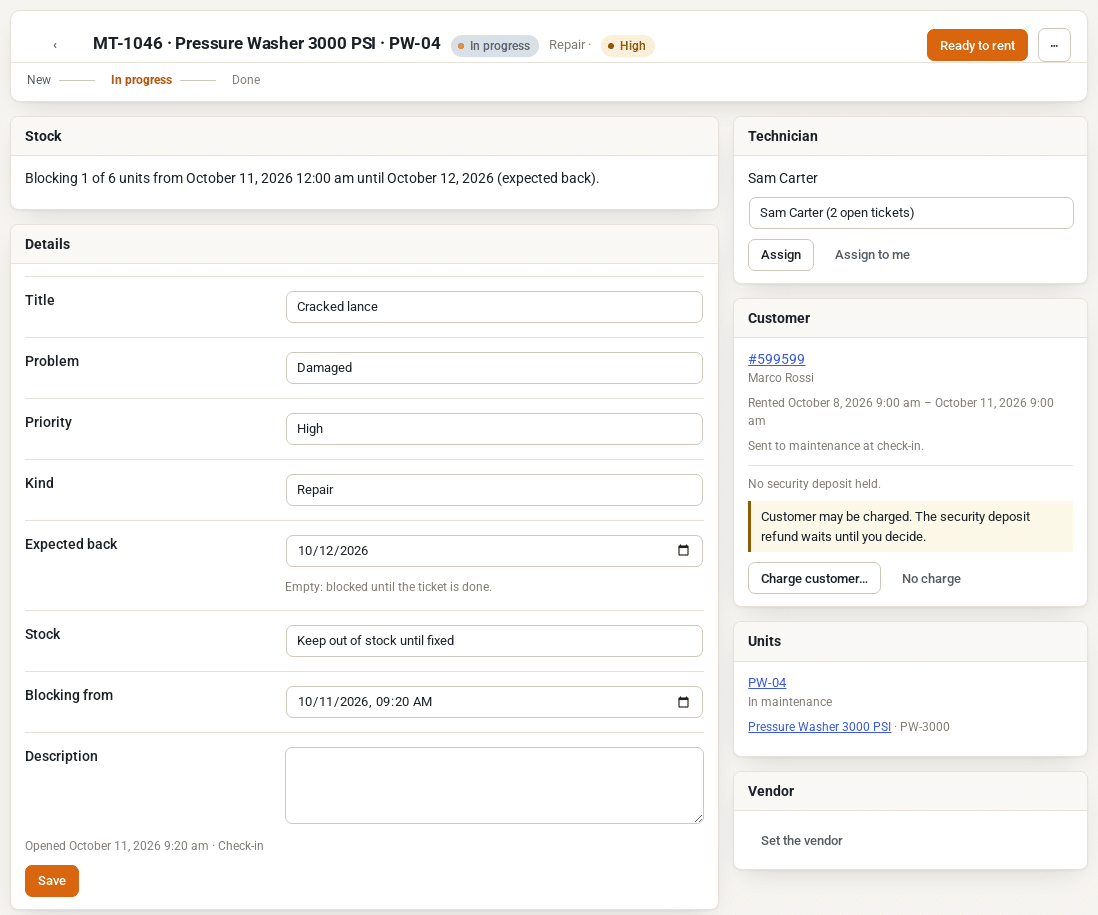Open the Priority dropdown showing High
This screenshot has width=1098, height=915.
494,428
